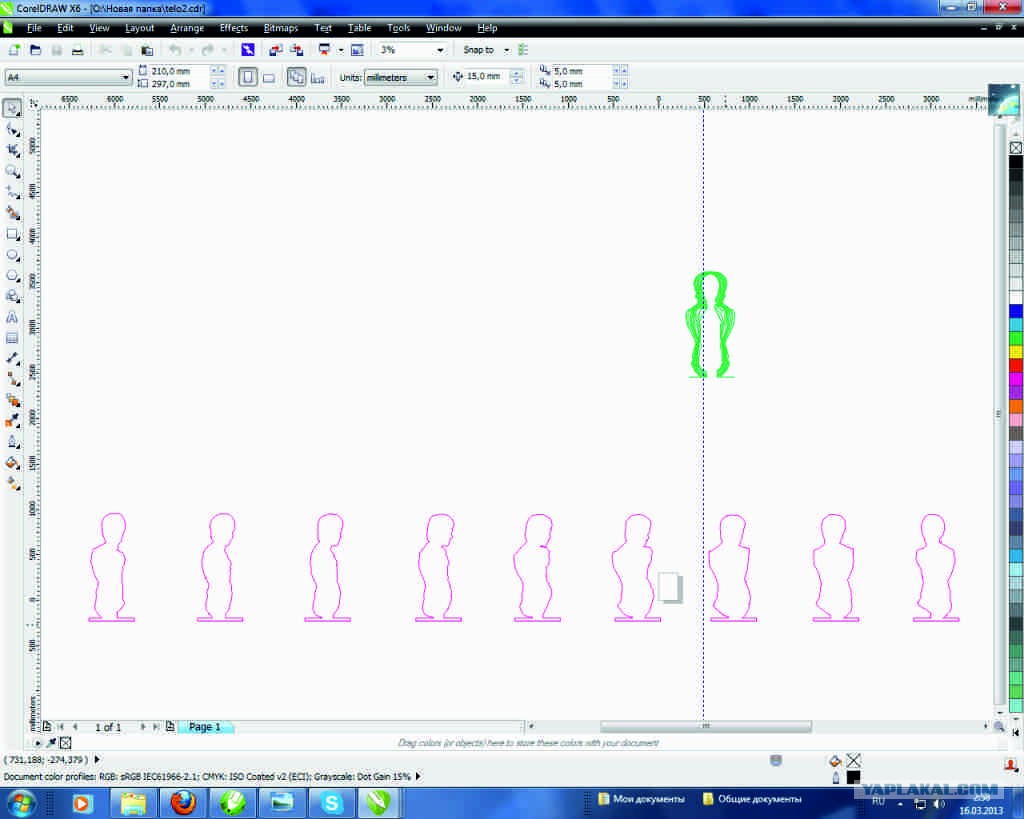Image resolution: width=1024 pixels, height=819 pixels.
Task: Click the New document icon
Action: coord(14,50)
